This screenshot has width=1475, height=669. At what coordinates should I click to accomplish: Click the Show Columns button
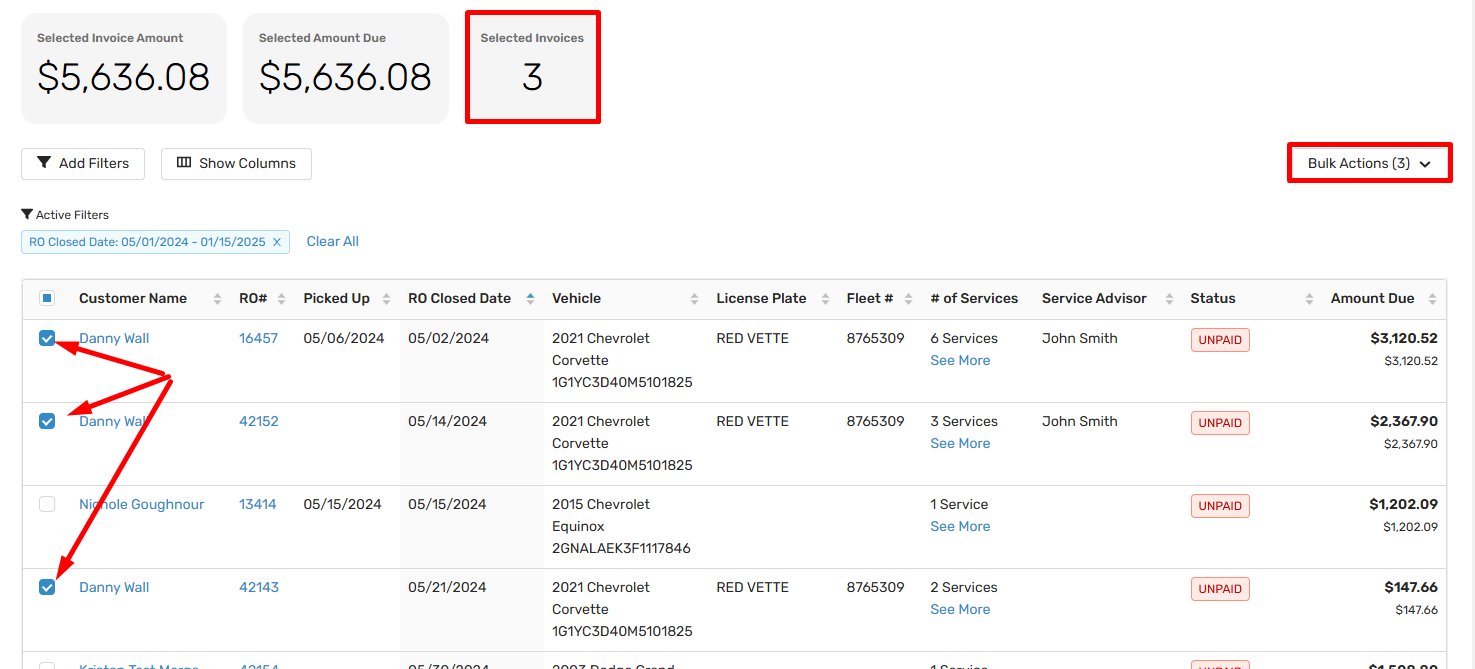(236, 163)
